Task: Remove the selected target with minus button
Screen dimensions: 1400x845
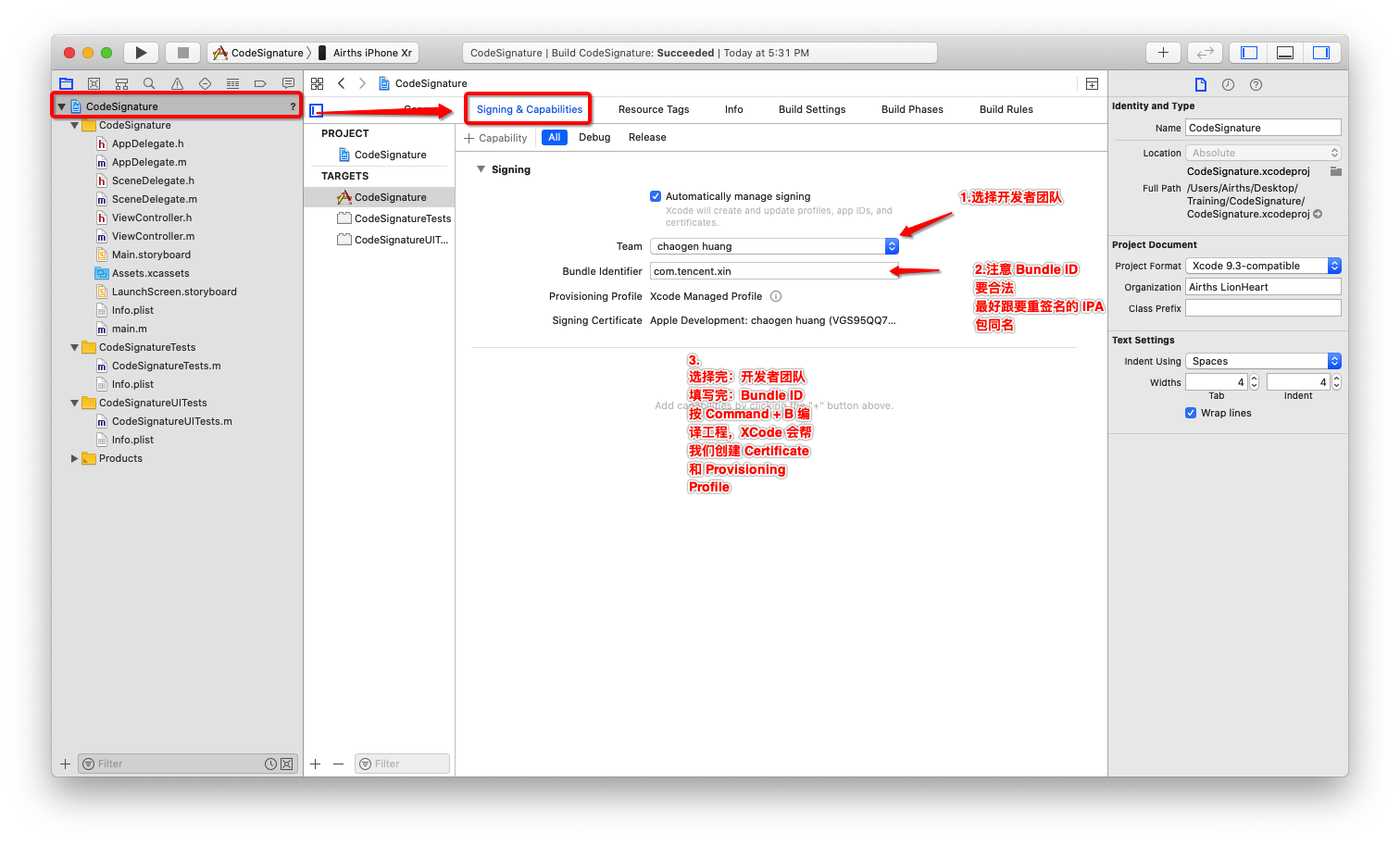Action: pyautogui.click(x=339, y=764)
